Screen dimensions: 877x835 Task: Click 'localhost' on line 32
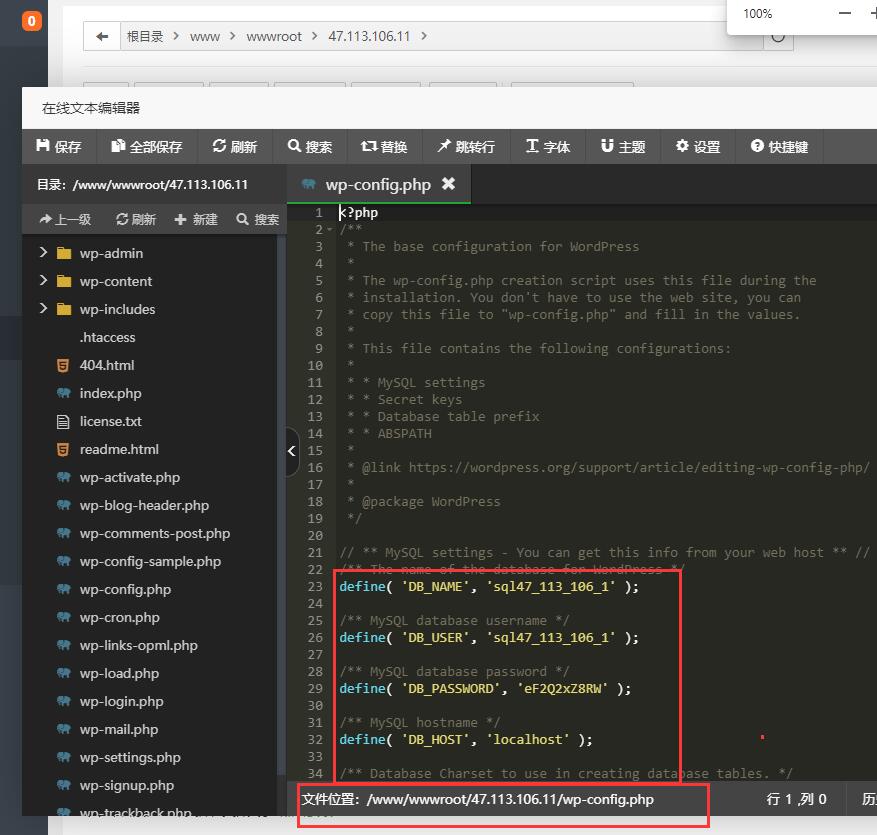tap(527, 739)
